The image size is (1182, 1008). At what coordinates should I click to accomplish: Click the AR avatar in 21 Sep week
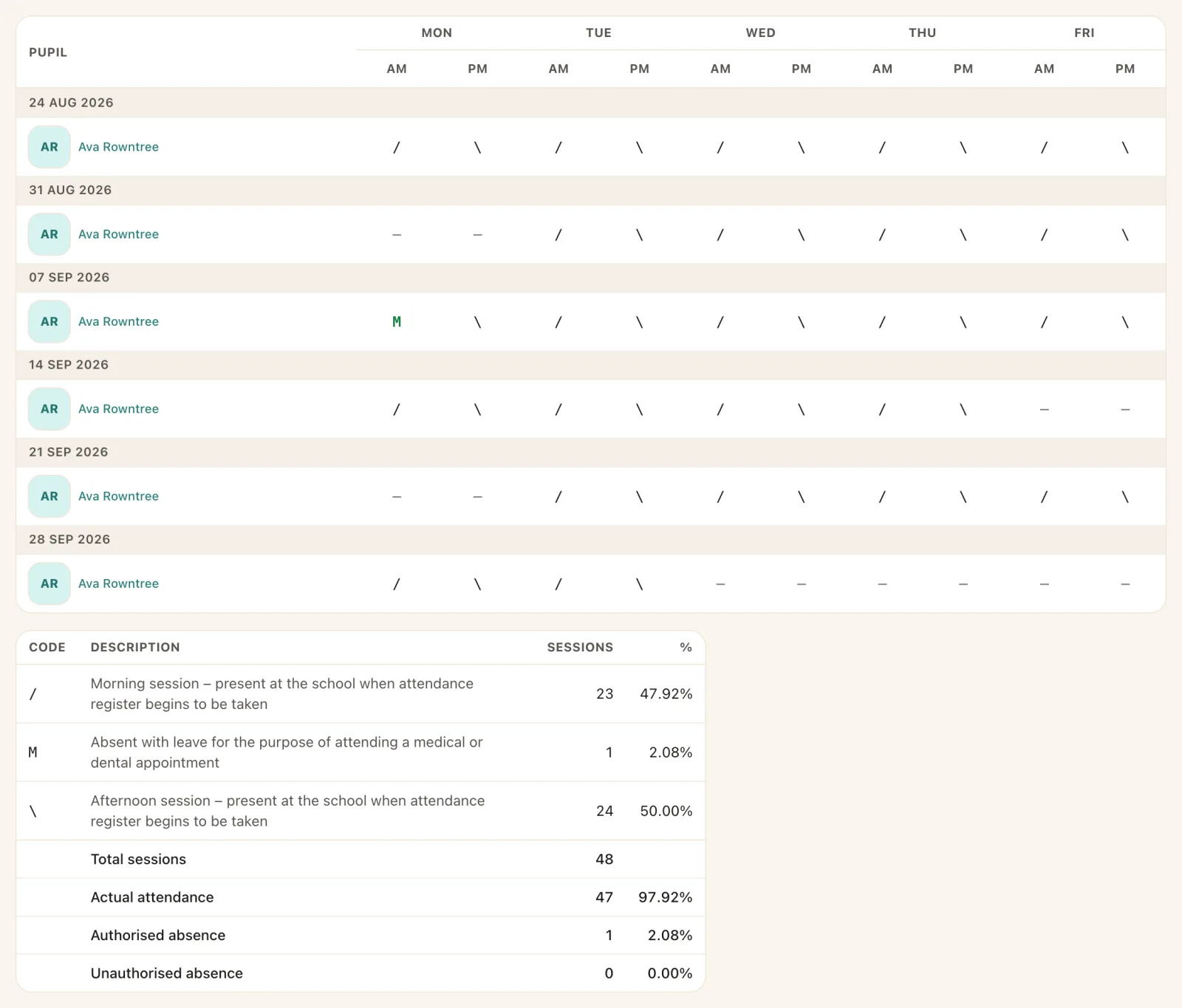tap(49, 496)
